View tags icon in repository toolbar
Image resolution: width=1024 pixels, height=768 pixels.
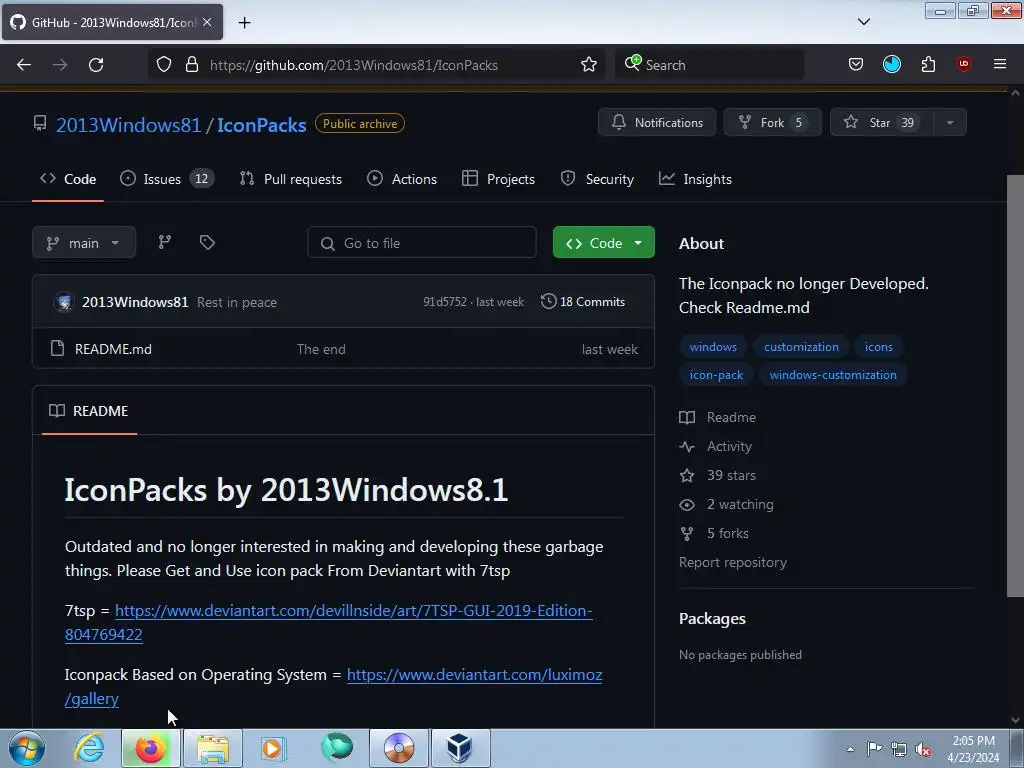207,242
